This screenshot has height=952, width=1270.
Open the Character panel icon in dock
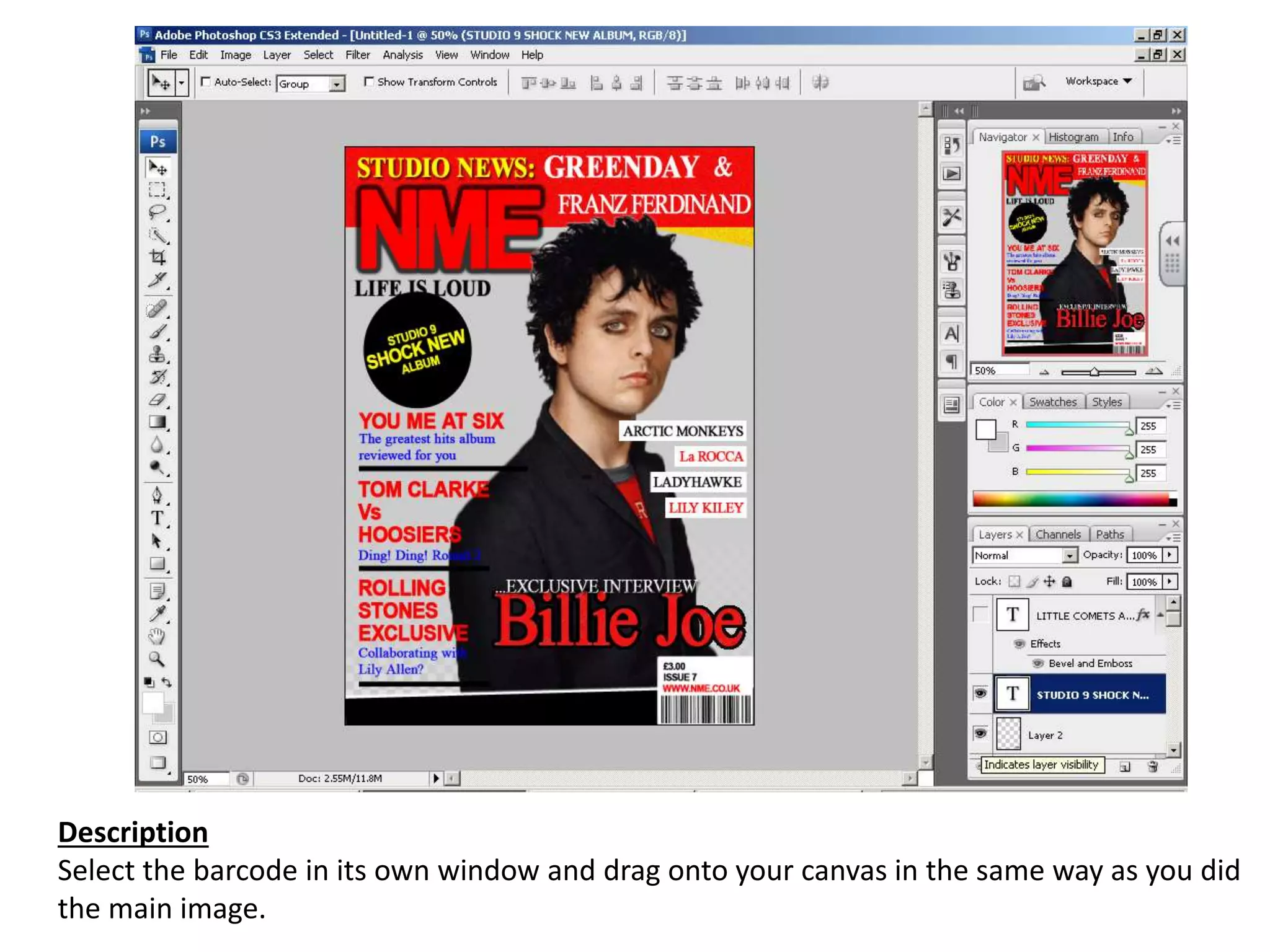point(951,334)
